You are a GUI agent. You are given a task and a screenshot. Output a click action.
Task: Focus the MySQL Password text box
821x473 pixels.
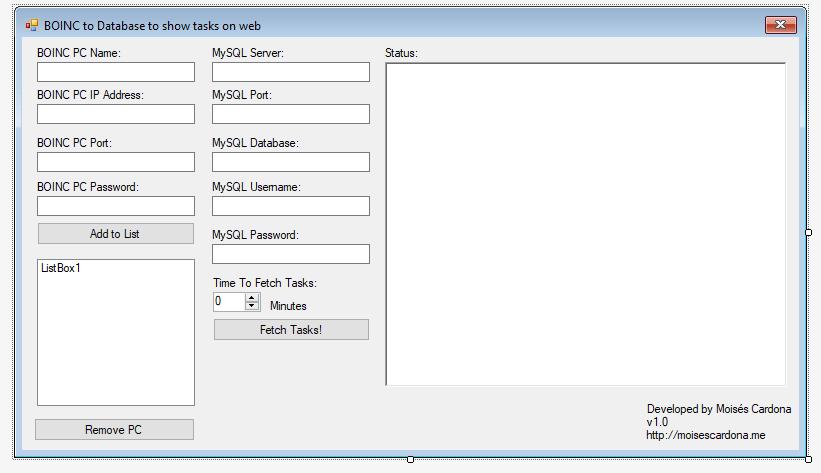(x=291, y=254)
